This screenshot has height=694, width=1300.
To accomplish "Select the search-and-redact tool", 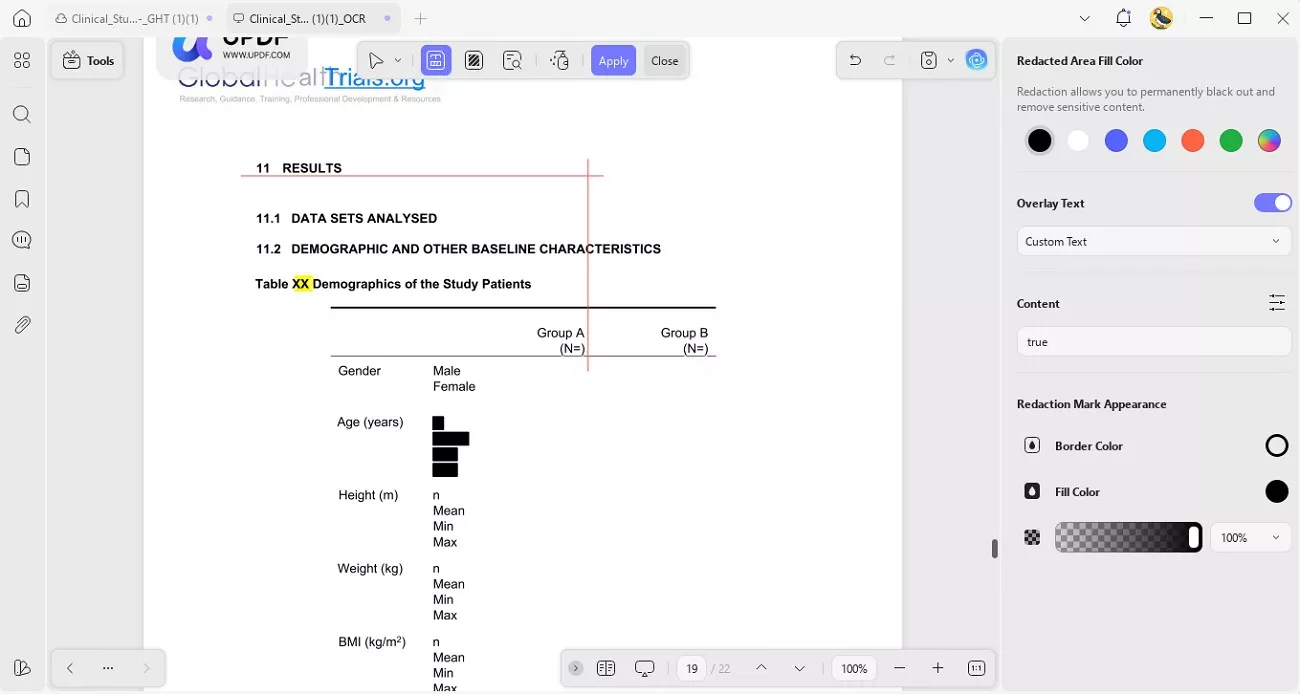I will 512,60.
